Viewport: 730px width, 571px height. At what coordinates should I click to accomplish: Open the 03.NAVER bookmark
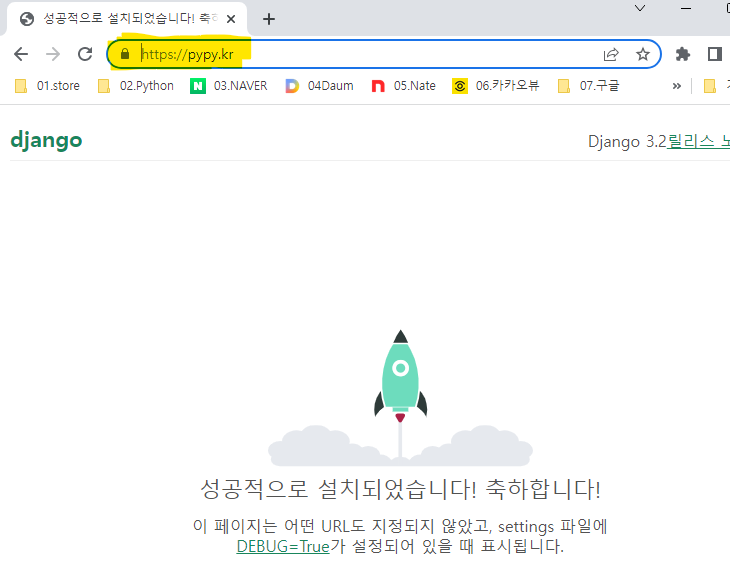coord(229,86)
